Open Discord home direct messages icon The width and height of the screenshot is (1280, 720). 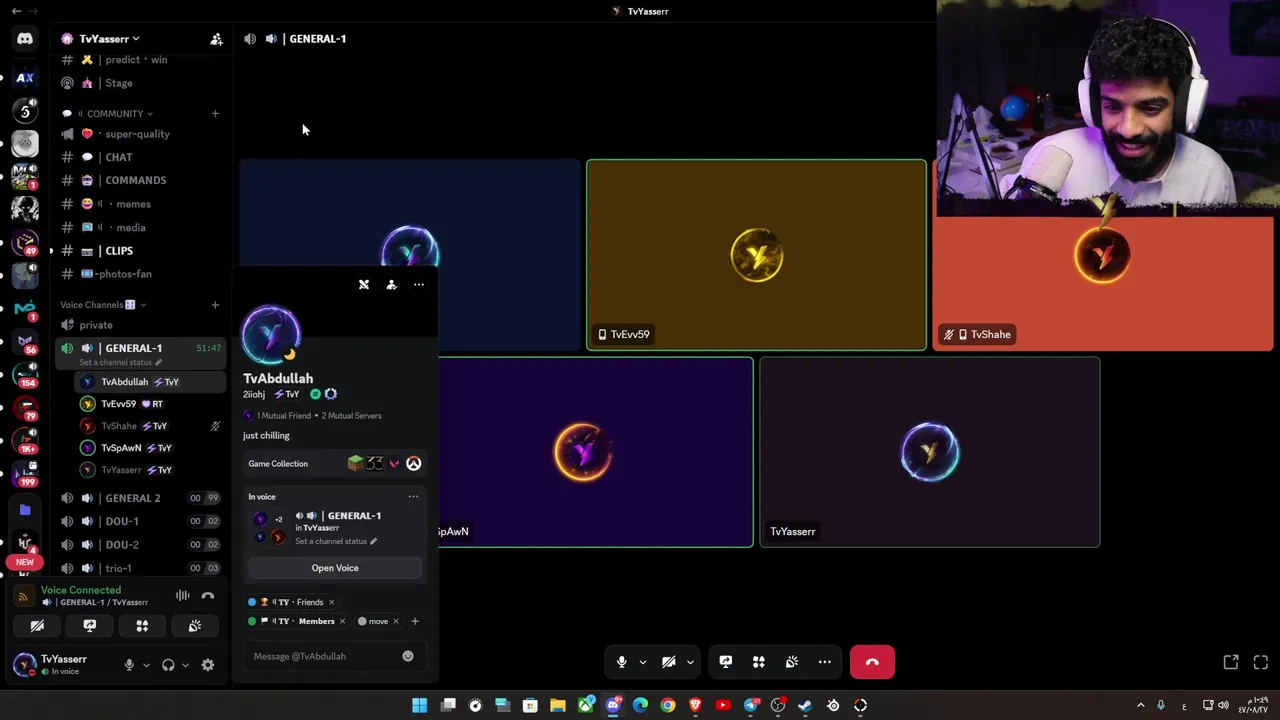(25, 39)
